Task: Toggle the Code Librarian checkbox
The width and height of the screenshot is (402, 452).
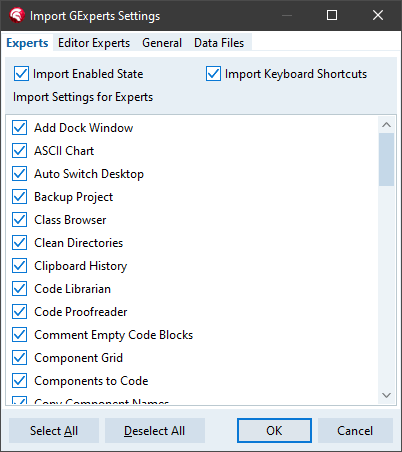Action: point(20,289)
